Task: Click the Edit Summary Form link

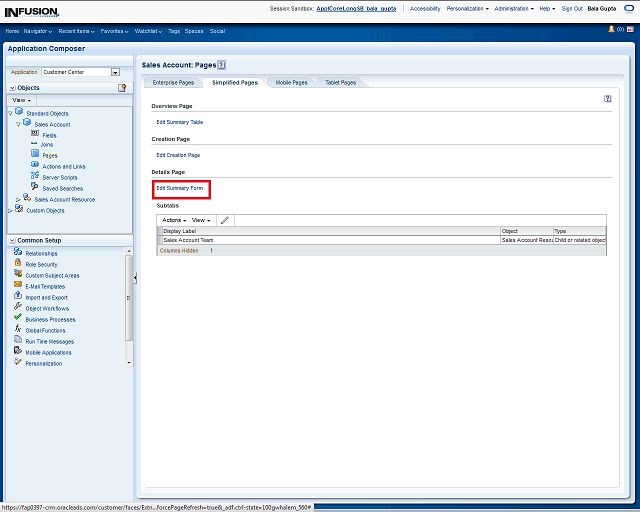Action: coord(180,188)
